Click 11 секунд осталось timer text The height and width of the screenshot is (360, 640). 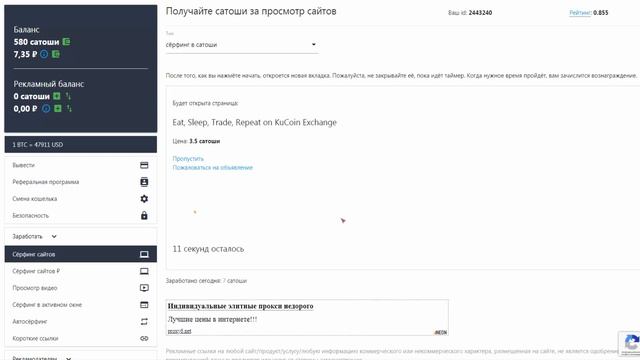click(x=208, y=249)
